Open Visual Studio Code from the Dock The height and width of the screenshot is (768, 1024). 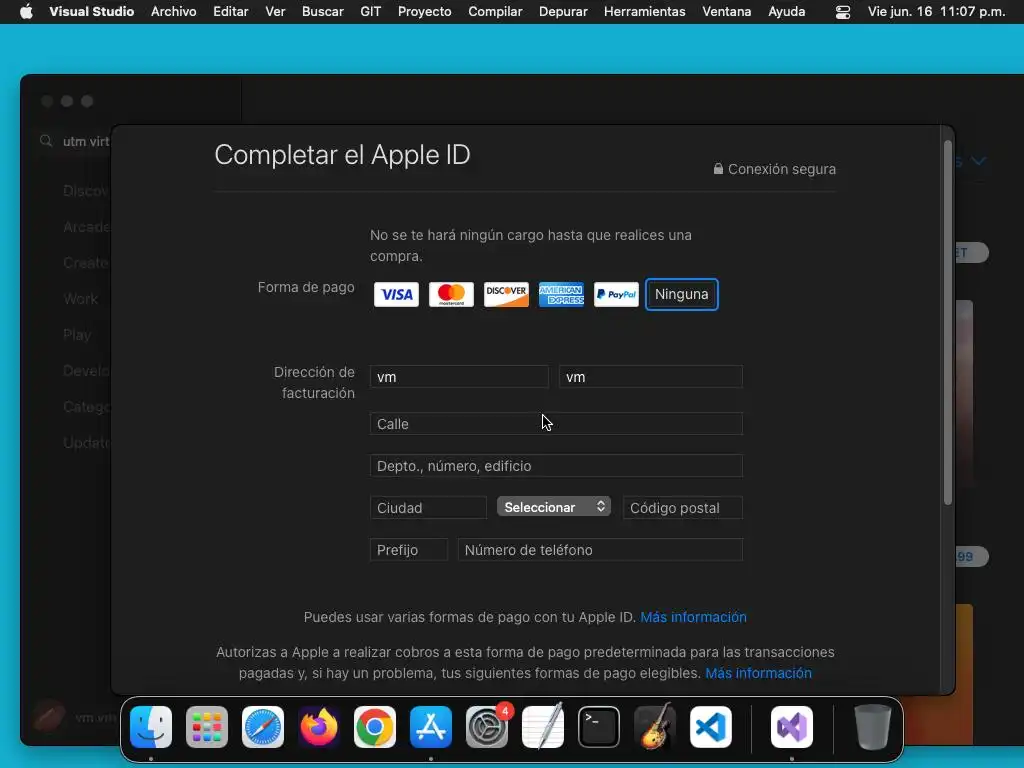coord(711,727)
